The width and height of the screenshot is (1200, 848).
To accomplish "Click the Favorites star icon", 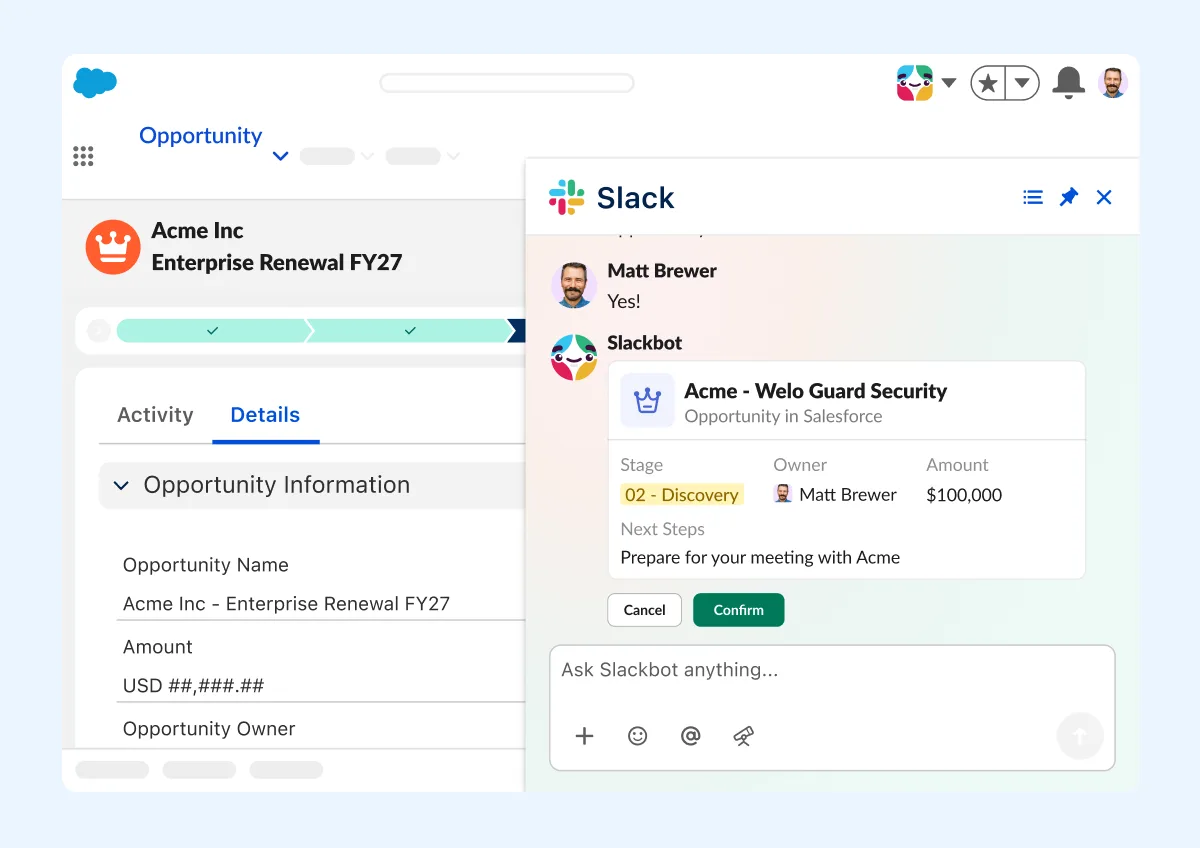I will [988, 83].
